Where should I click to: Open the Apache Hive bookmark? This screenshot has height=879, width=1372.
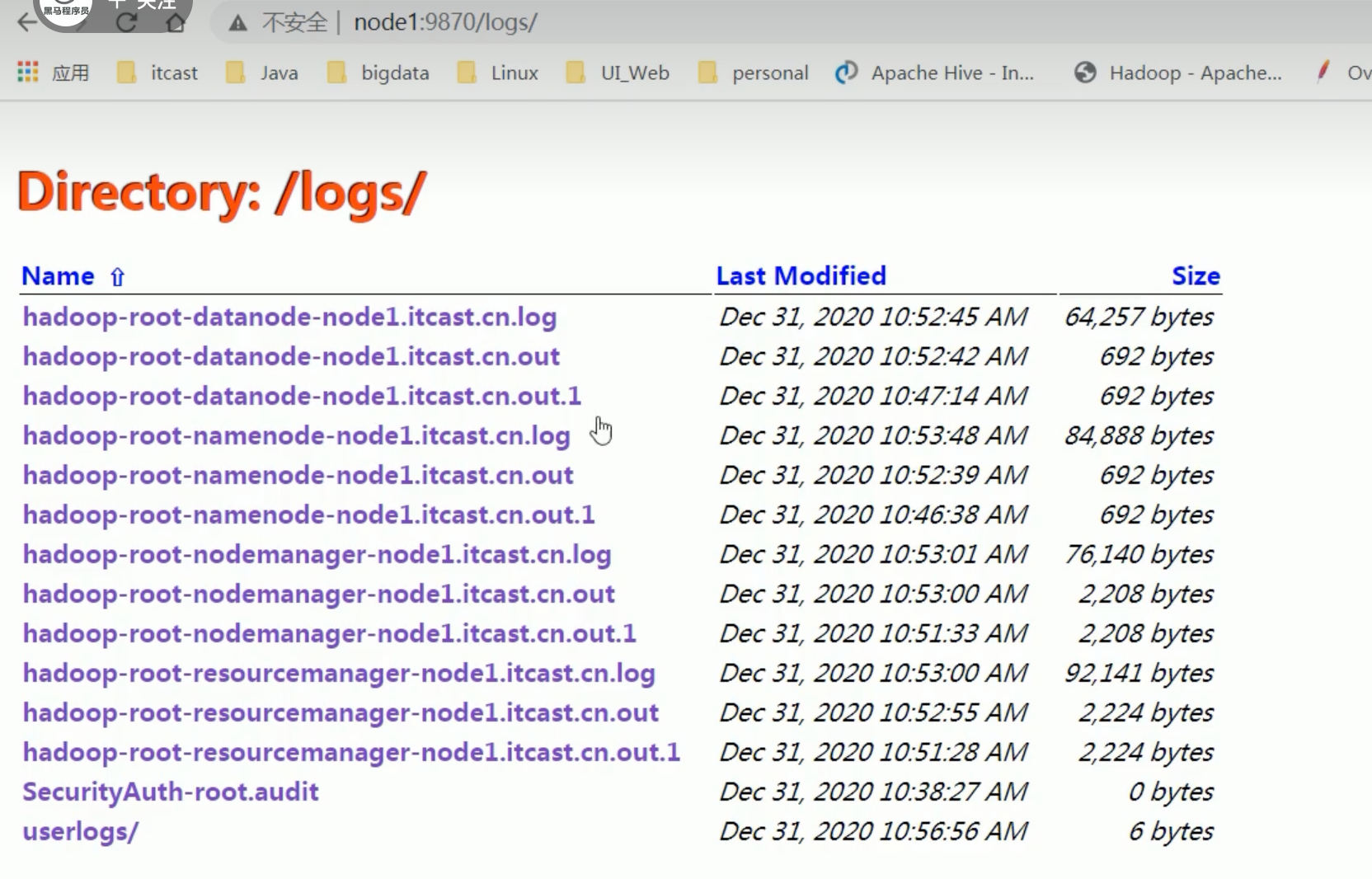934,73
